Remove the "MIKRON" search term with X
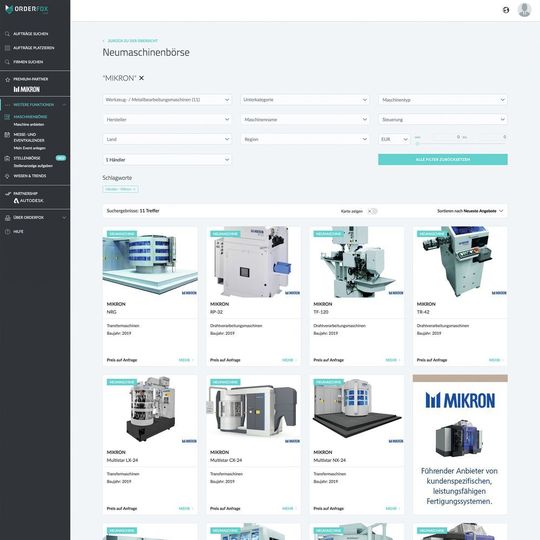 coord(141,78)
